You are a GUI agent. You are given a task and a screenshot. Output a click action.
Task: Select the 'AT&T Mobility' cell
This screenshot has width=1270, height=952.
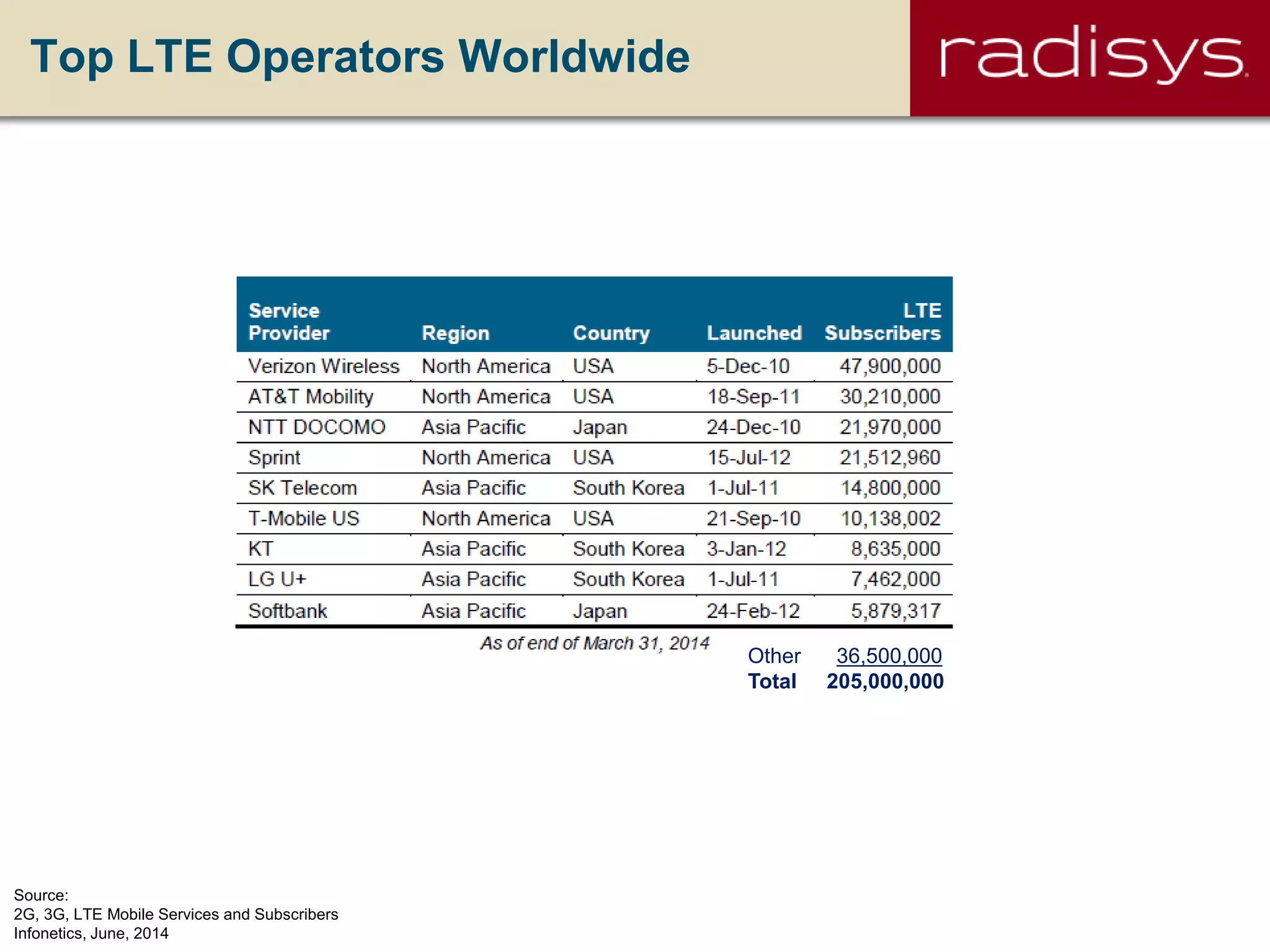311,397
